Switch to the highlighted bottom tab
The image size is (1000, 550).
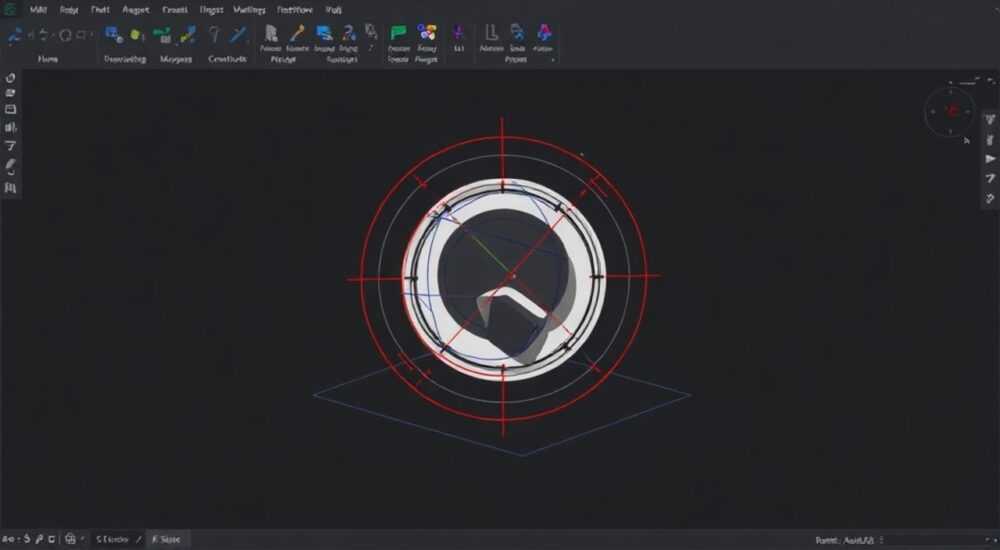[166, 539]
